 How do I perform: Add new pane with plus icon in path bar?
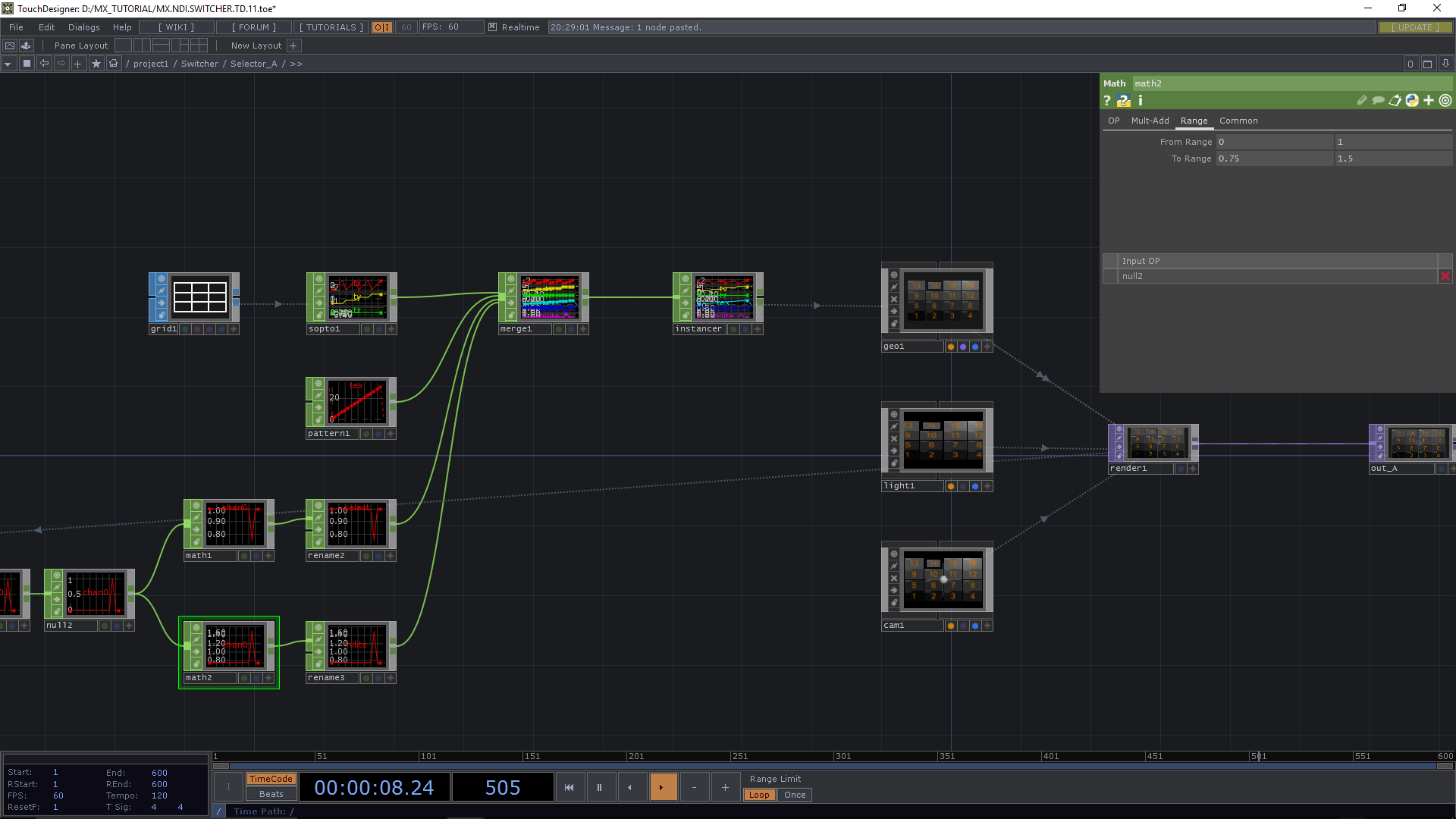tap(78, 64)
